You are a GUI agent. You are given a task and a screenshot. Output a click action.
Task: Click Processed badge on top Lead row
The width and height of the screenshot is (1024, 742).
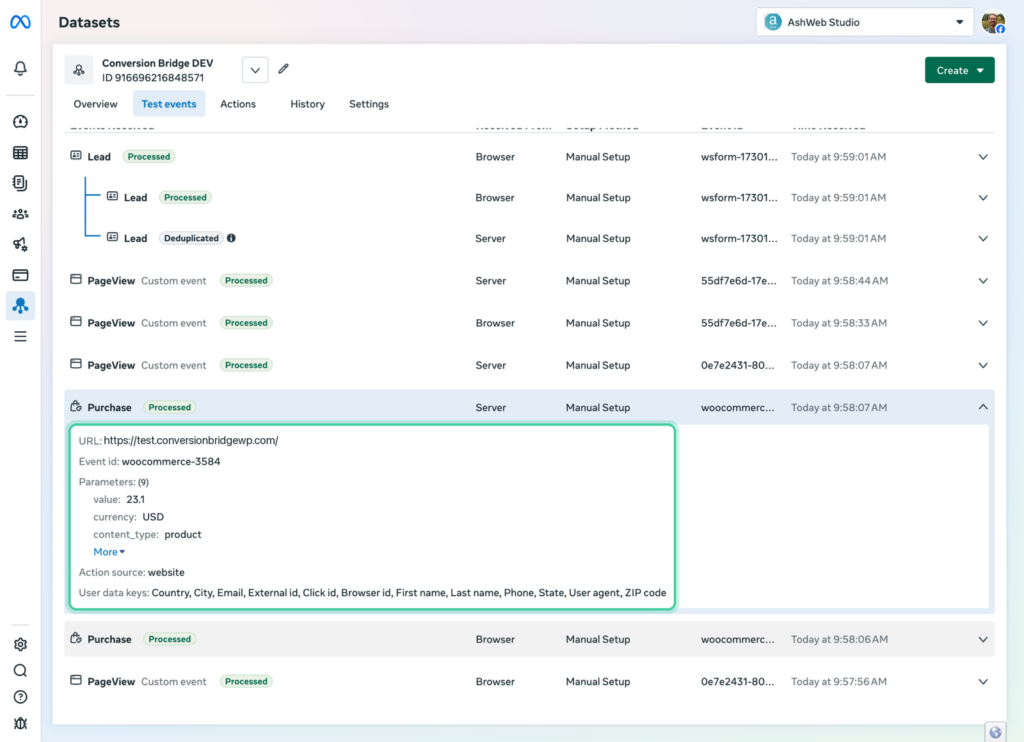click(x=148, y=156)
